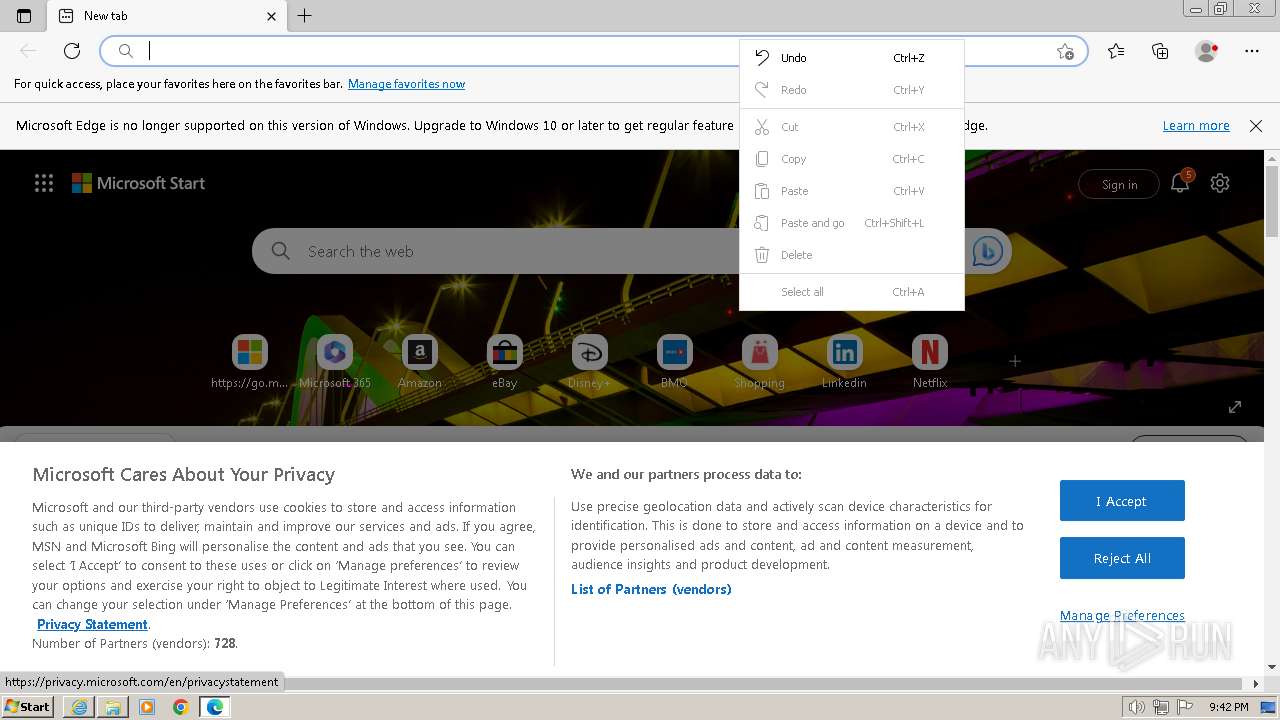Image resolution: width=1280 pixels, height=720 pixels.
Task: Open List of Partners (vendors) link
Action: pyautogui.click(x=651, y=589)
